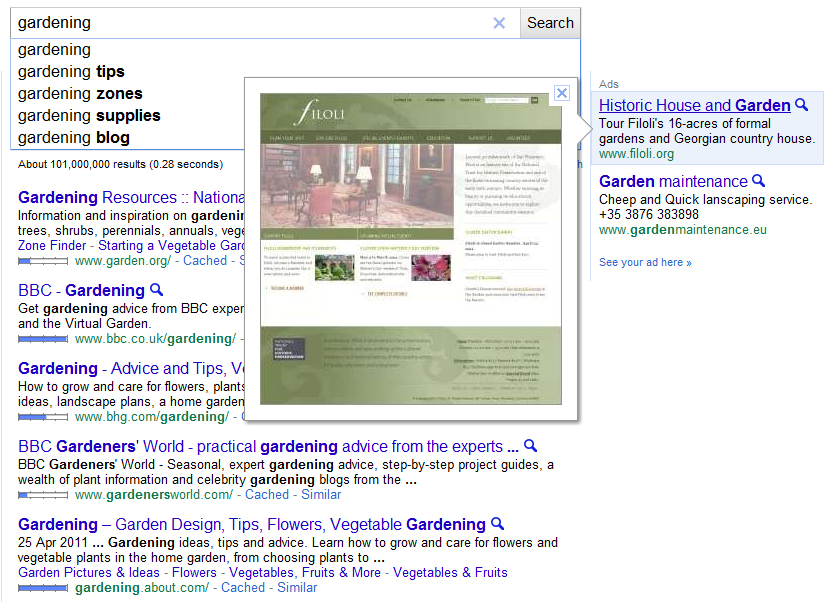Screen dimensions: 830x602
Task: Click preview magnifier beside BBC Gardeners' World
Action: (x=530, y=446)
